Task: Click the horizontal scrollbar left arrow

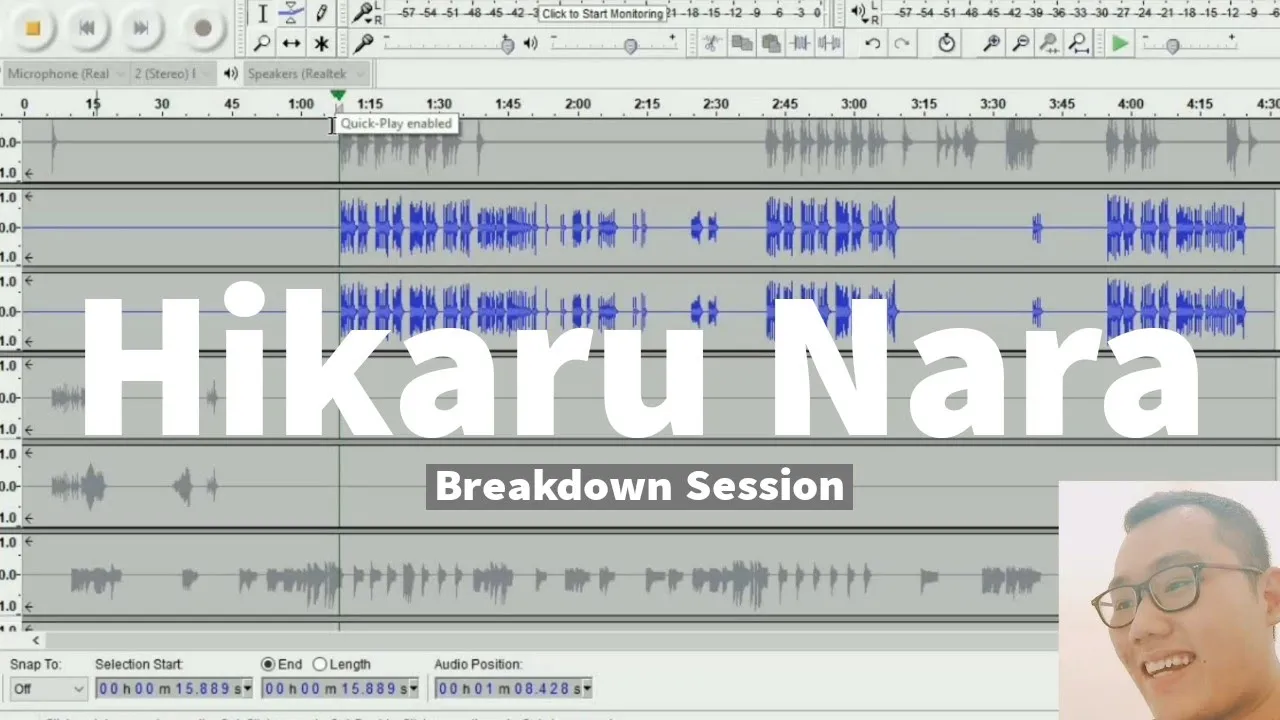Action: pyautogui.click(x=36, y=641)
